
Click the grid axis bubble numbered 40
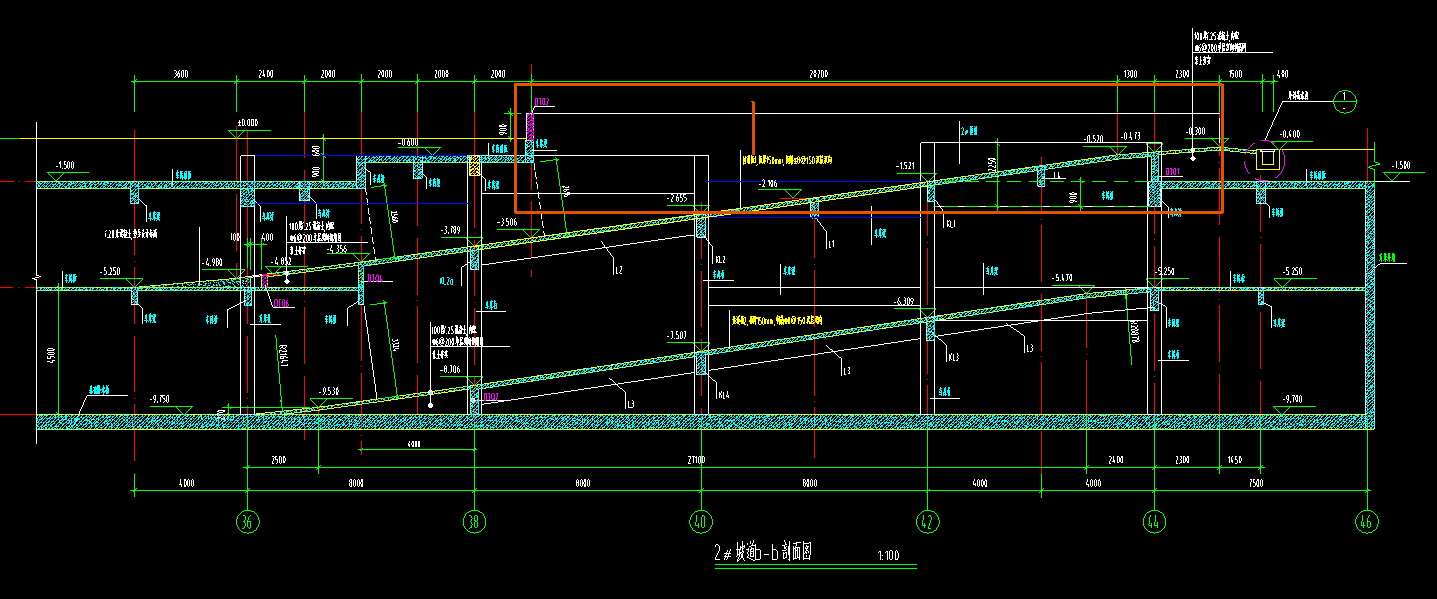point(701,521)
